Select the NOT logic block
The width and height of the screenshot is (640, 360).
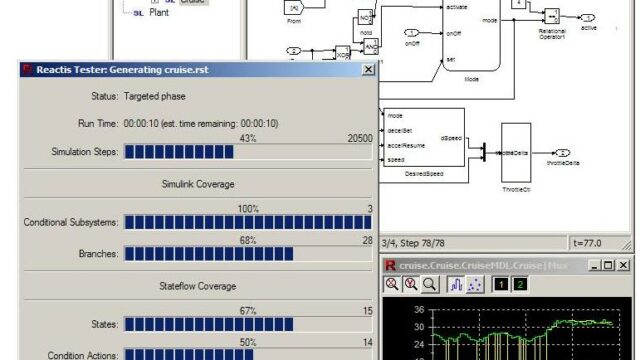click(x=365, y=18)
